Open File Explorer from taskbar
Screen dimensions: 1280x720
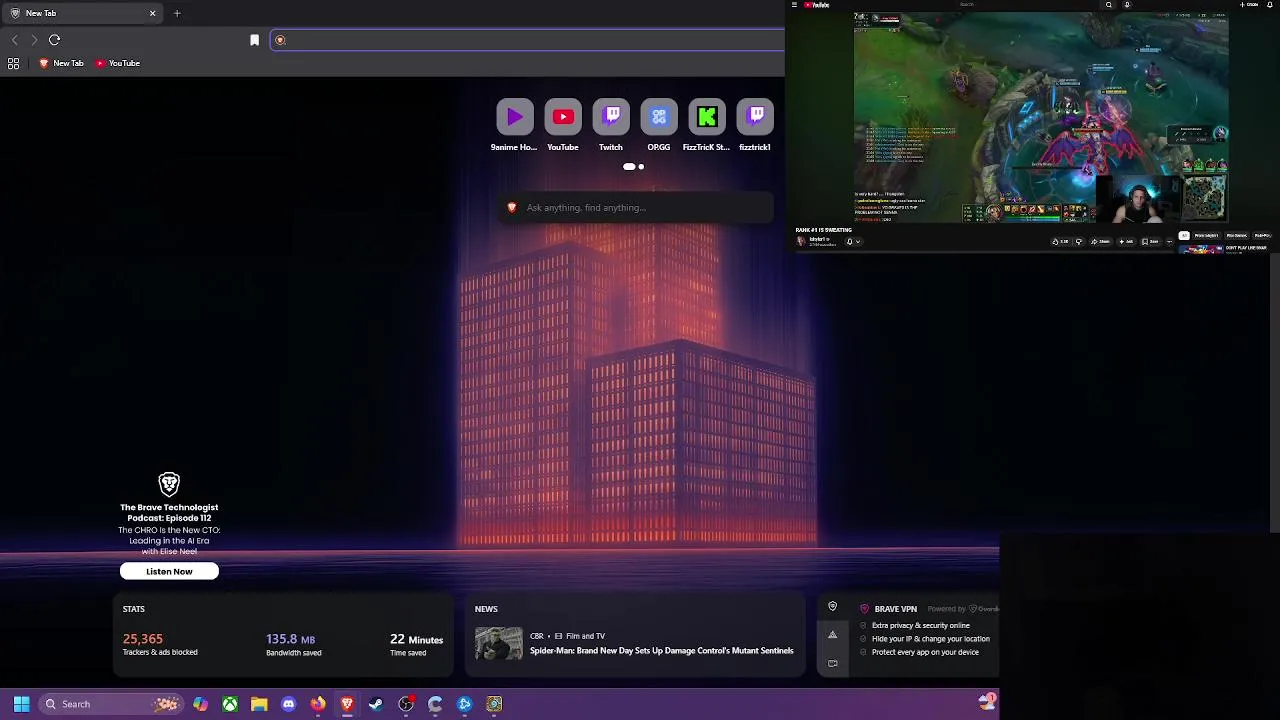tap(259, 704)
